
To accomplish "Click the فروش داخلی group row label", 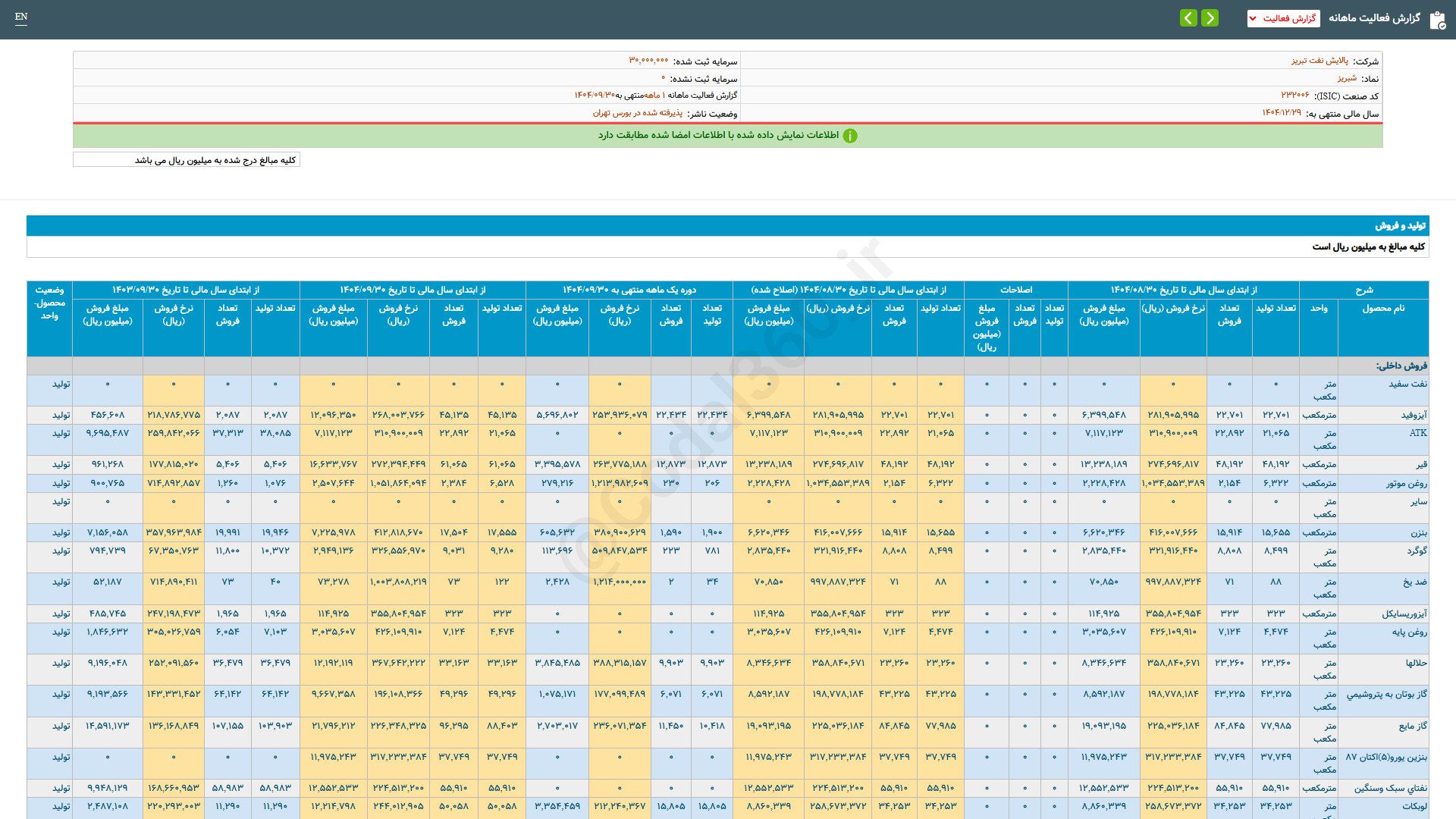I will [1401, 366].
